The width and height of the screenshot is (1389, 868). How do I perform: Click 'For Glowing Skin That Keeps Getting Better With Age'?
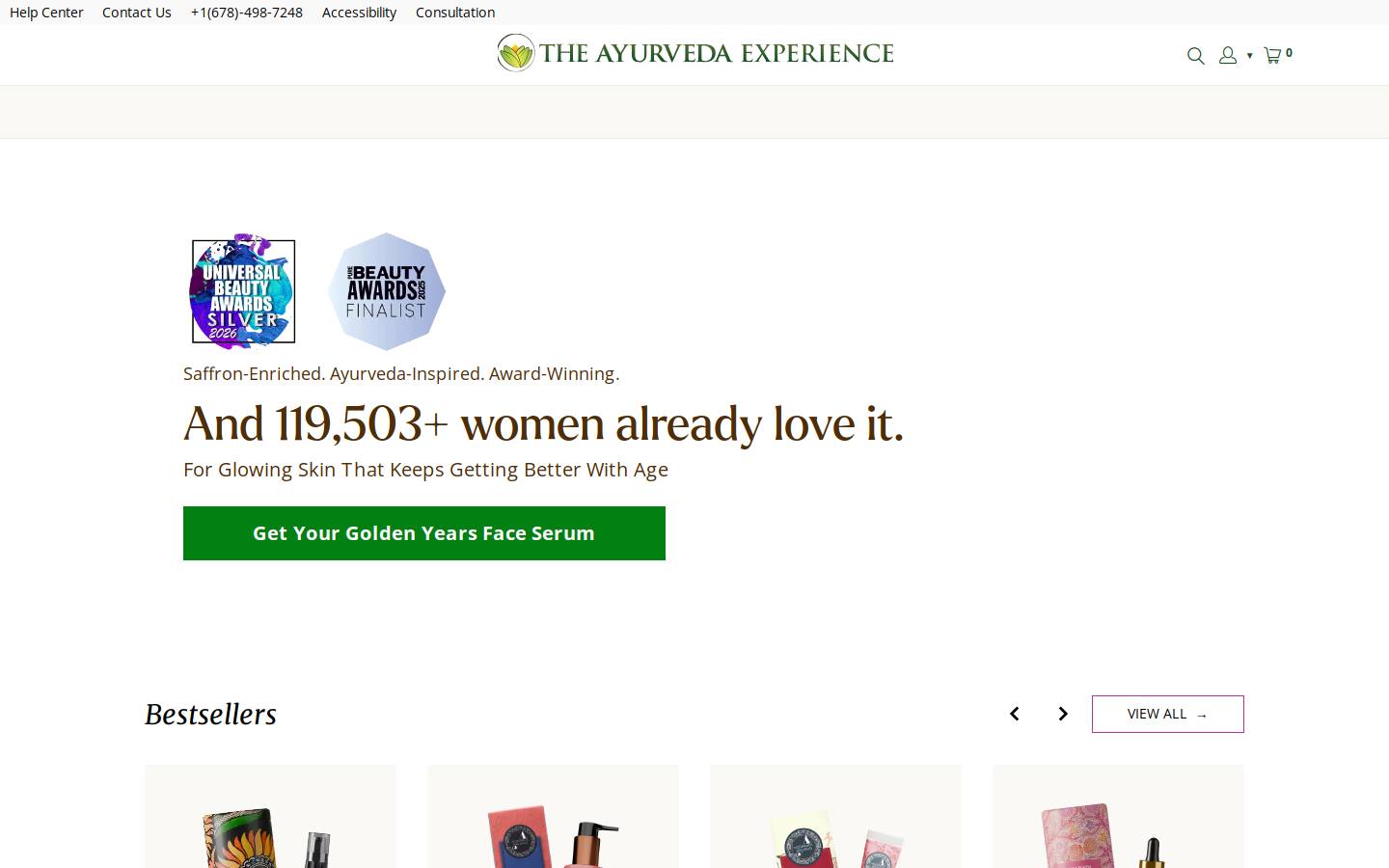point(425,470)
